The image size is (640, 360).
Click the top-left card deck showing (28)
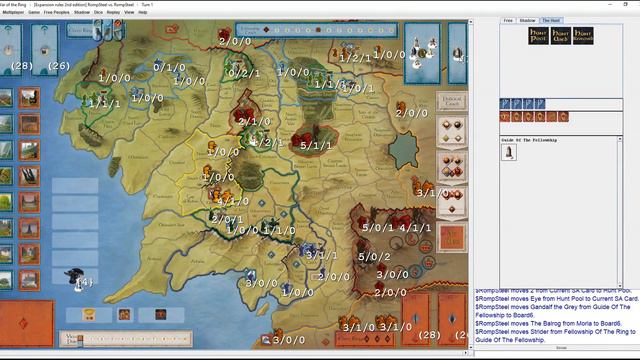[x=10, y=49]
